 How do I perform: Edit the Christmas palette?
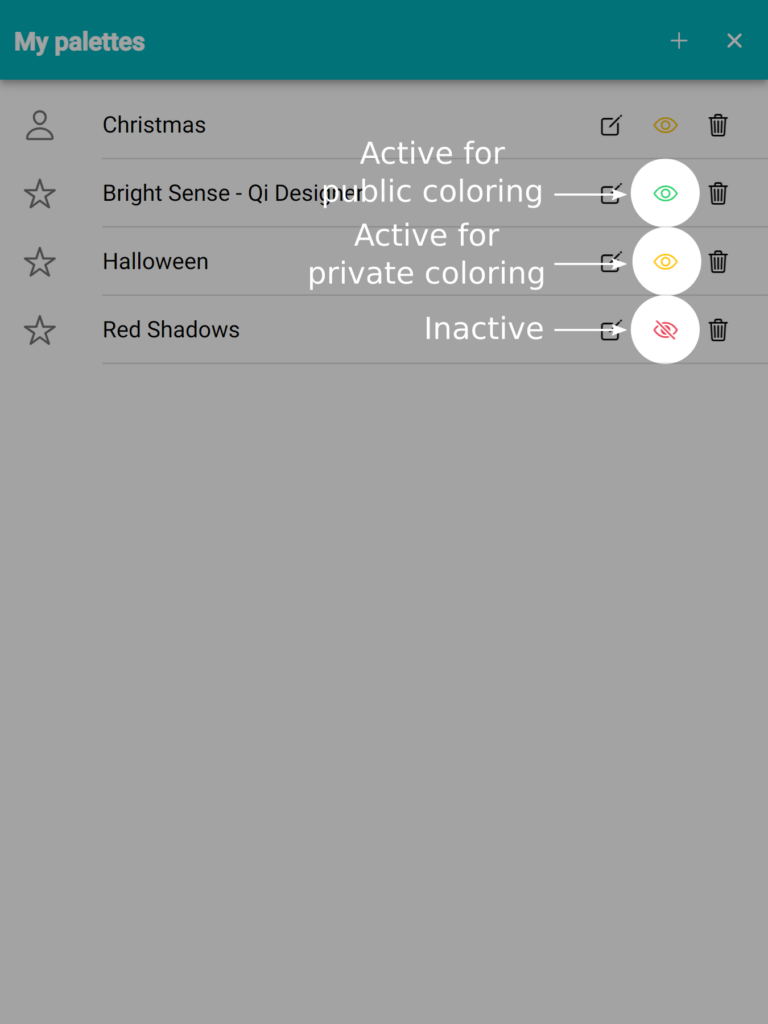pyautogui.click(x=611, y=125)
